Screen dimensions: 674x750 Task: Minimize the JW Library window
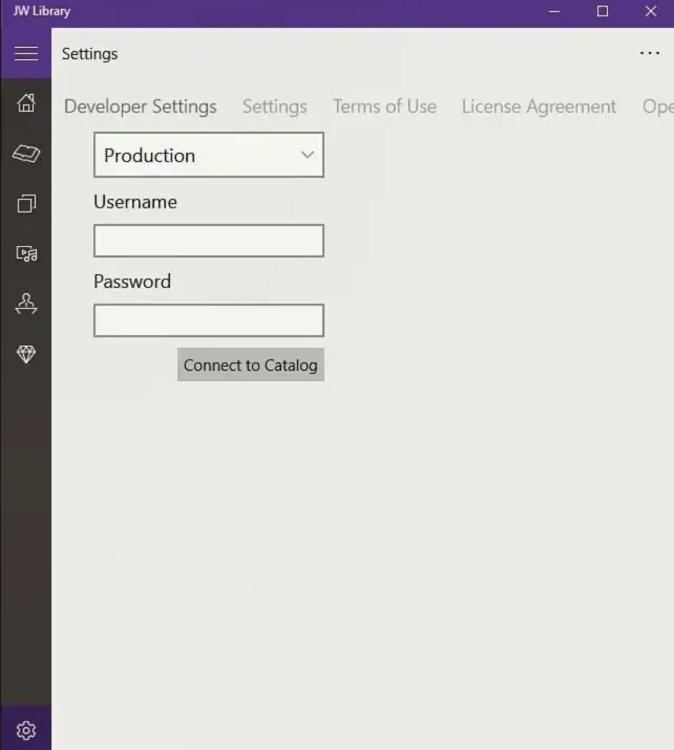(x=555, y=12)
